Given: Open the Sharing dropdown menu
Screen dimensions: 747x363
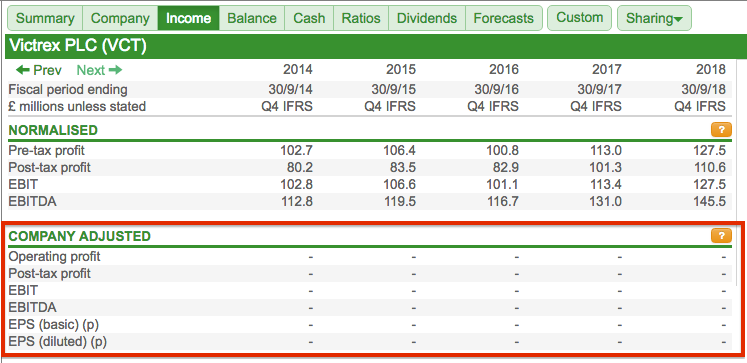Looking at the screenshot, I should pyautogui.click(x=654, y=18).
